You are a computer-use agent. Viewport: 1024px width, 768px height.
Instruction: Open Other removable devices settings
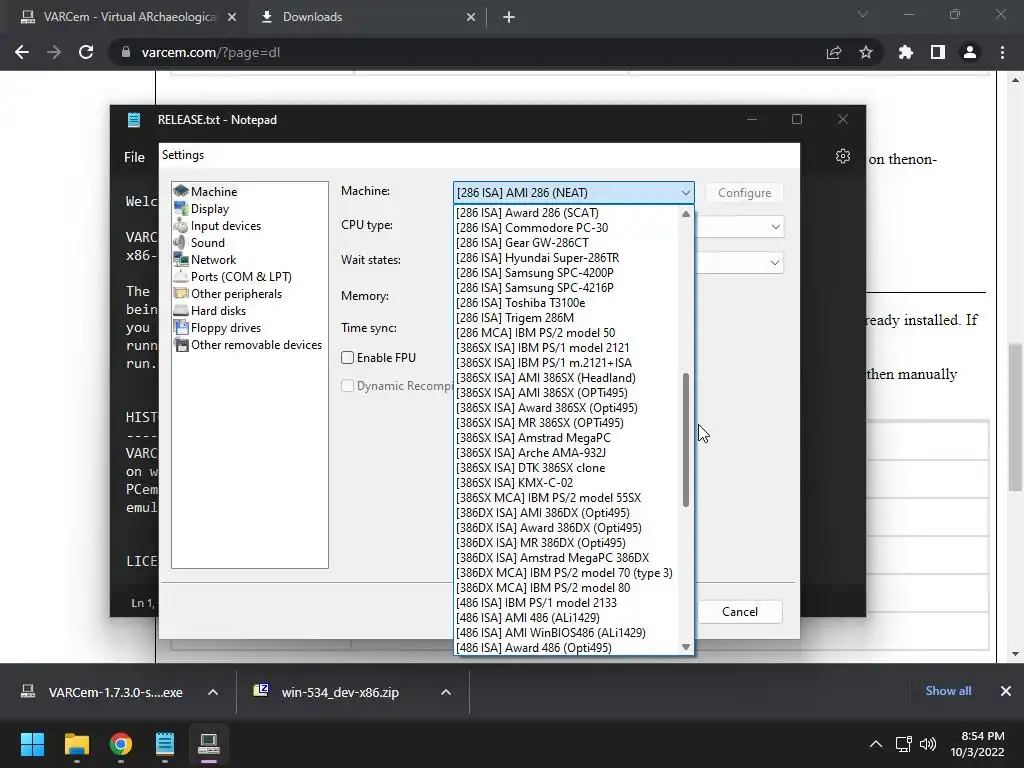tap(256, 345)
